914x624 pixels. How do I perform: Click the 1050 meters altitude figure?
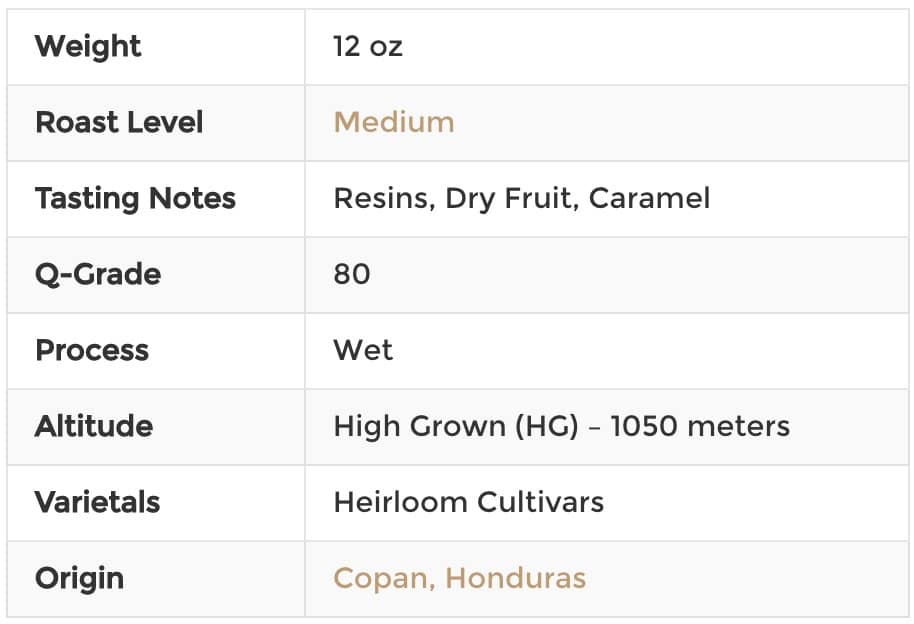pyautogui.click(x=700, y=426)
